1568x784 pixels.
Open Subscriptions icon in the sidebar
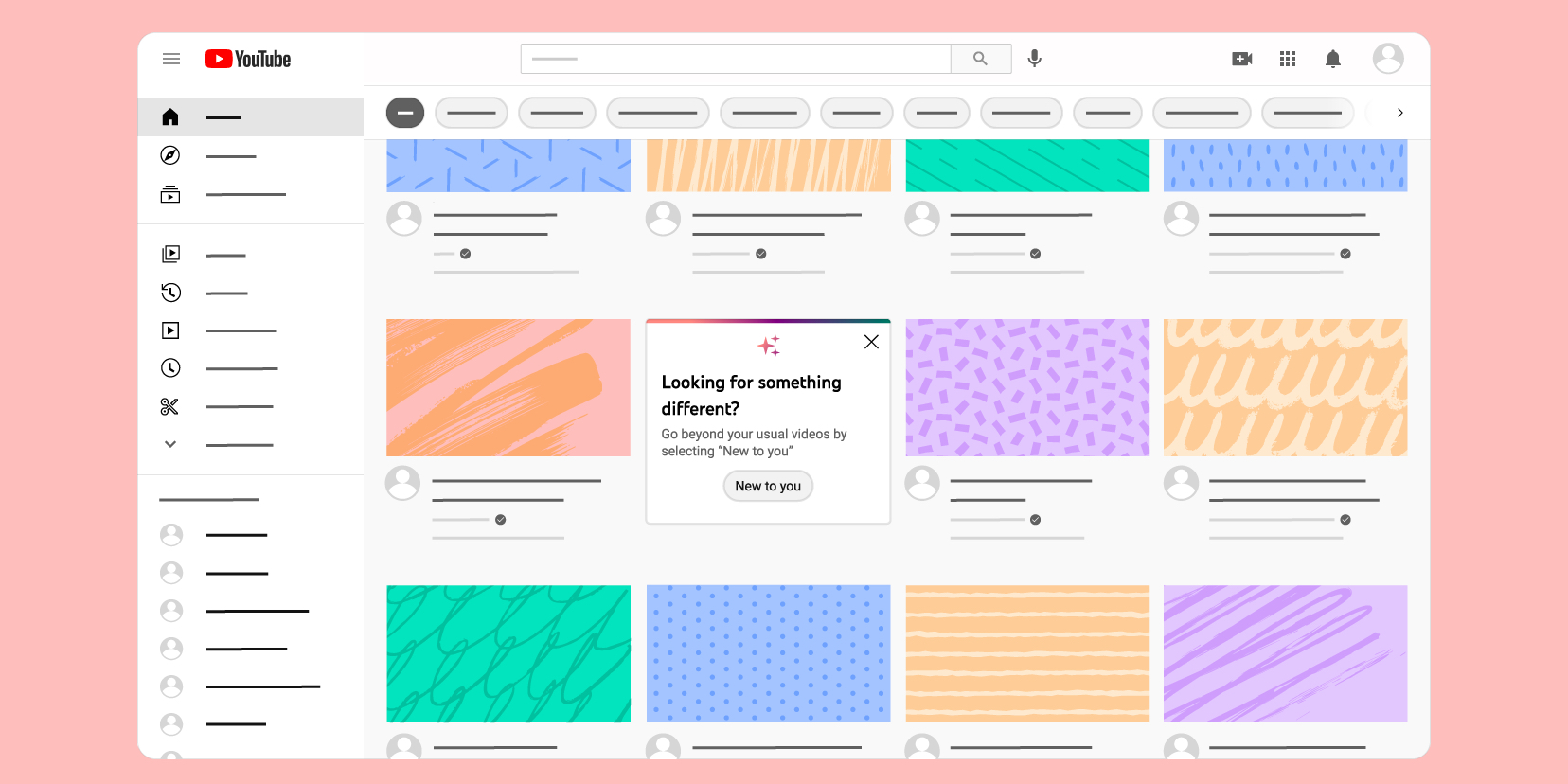click(x=170, y=194)
